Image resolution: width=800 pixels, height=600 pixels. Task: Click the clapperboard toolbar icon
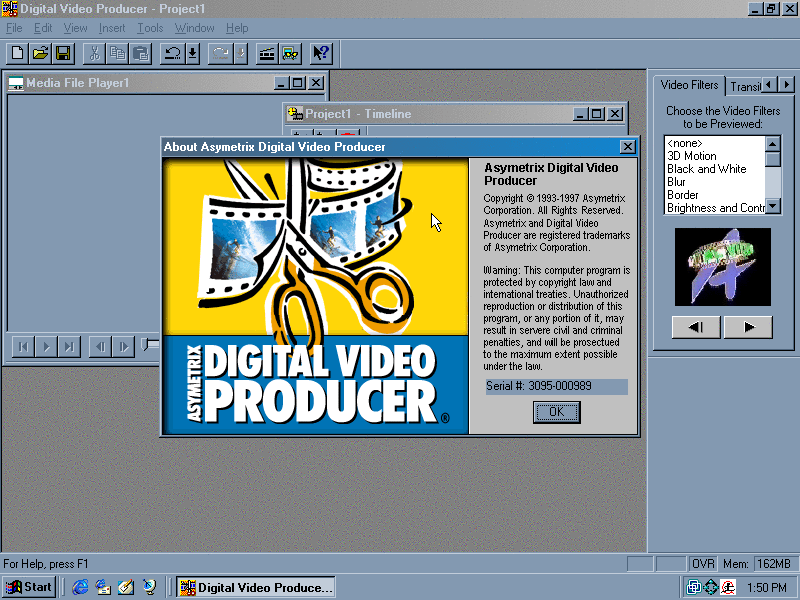click(x=267, y=54)
